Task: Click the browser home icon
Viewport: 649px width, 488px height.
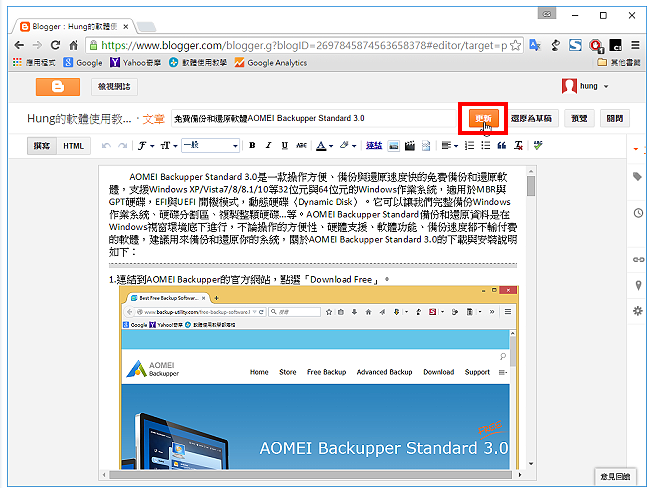Action: (x=74, y=45)
